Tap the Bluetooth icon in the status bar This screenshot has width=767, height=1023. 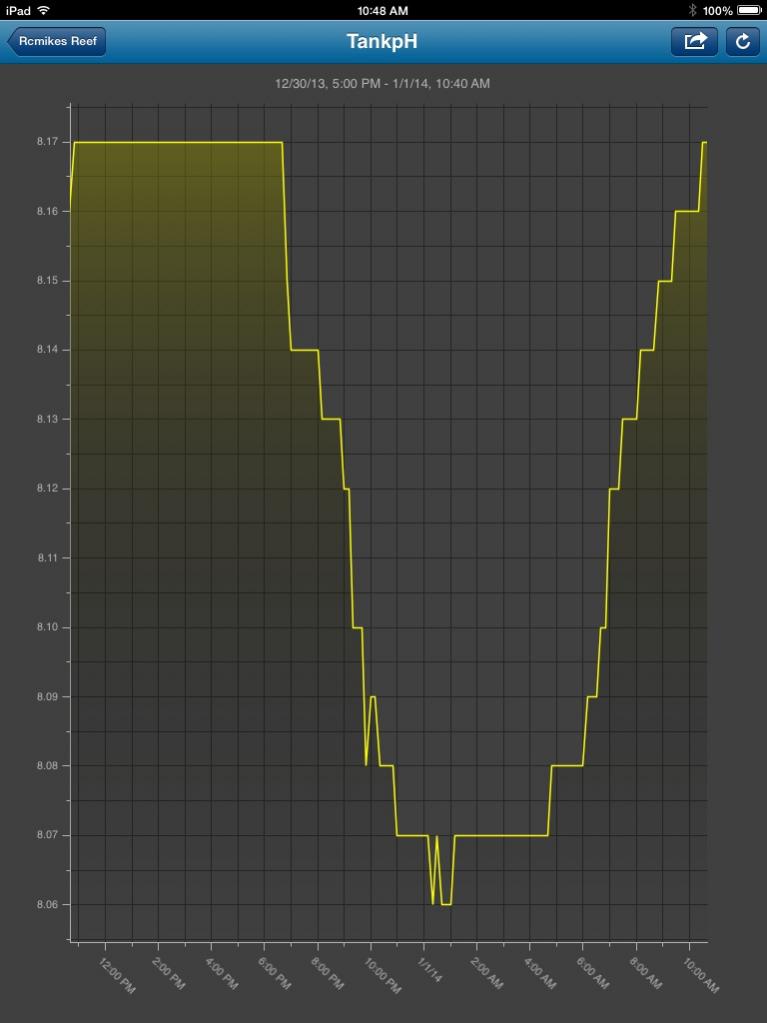(693, 10)
